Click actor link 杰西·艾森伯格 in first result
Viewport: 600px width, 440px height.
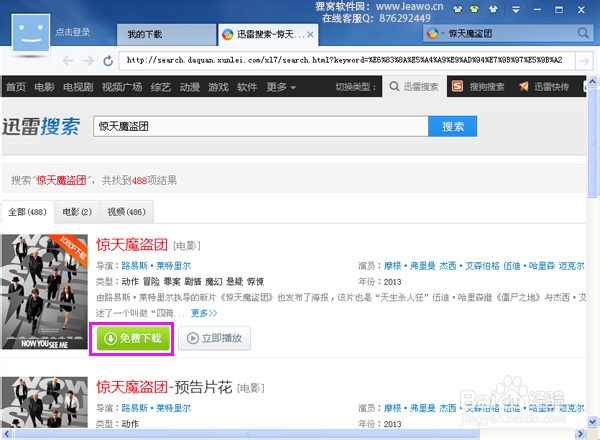(469, 266)
